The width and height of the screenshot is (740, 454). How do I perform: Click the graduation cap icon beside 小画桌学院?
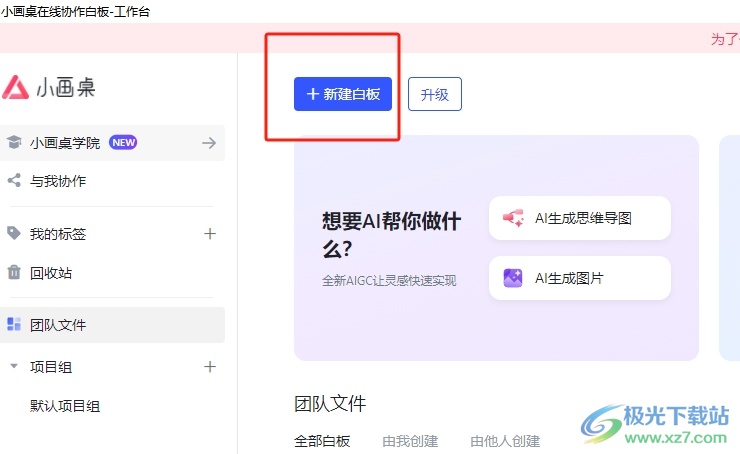[14, 142]
